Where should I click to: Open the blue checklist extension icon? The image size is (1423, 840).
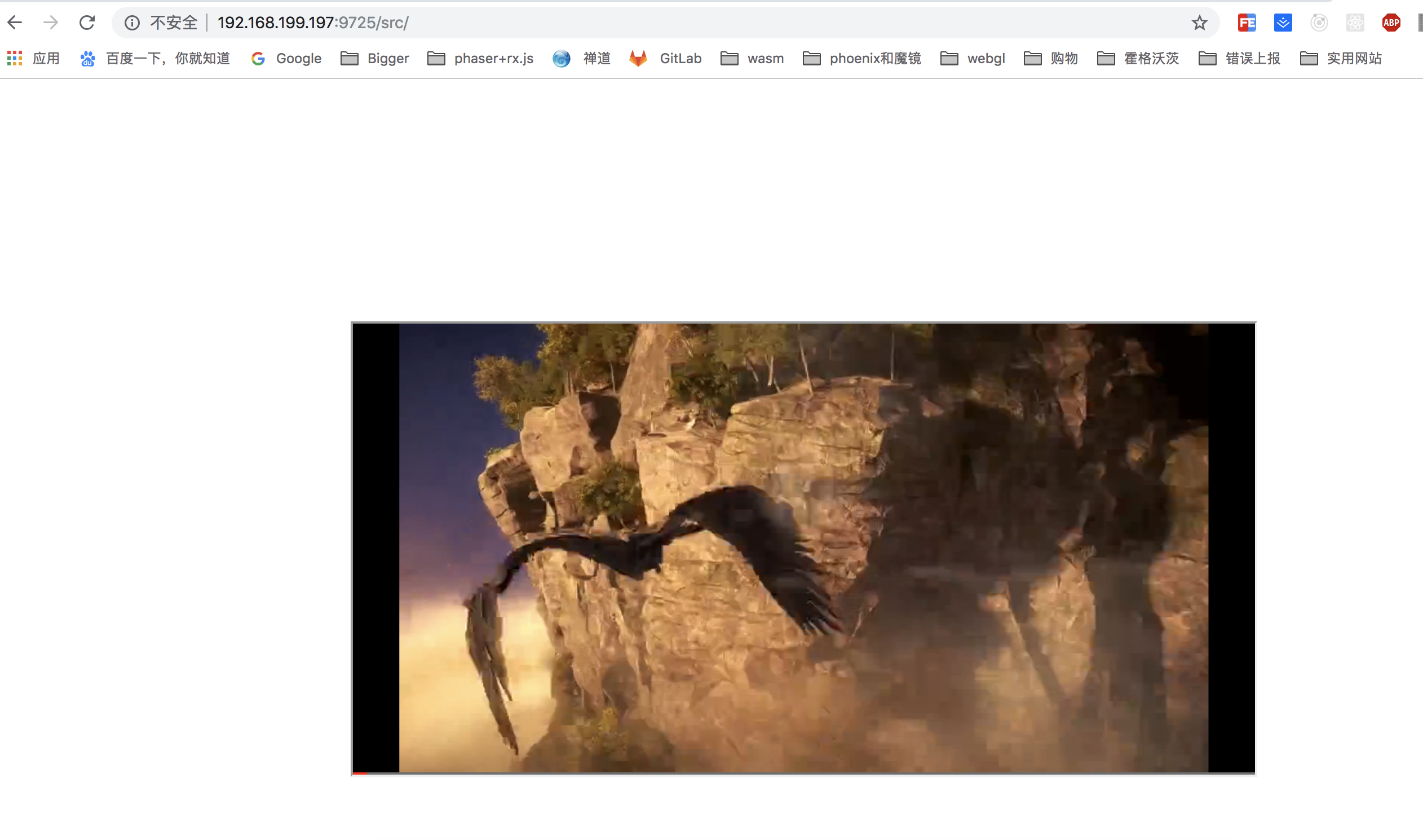coord(1283,23)
